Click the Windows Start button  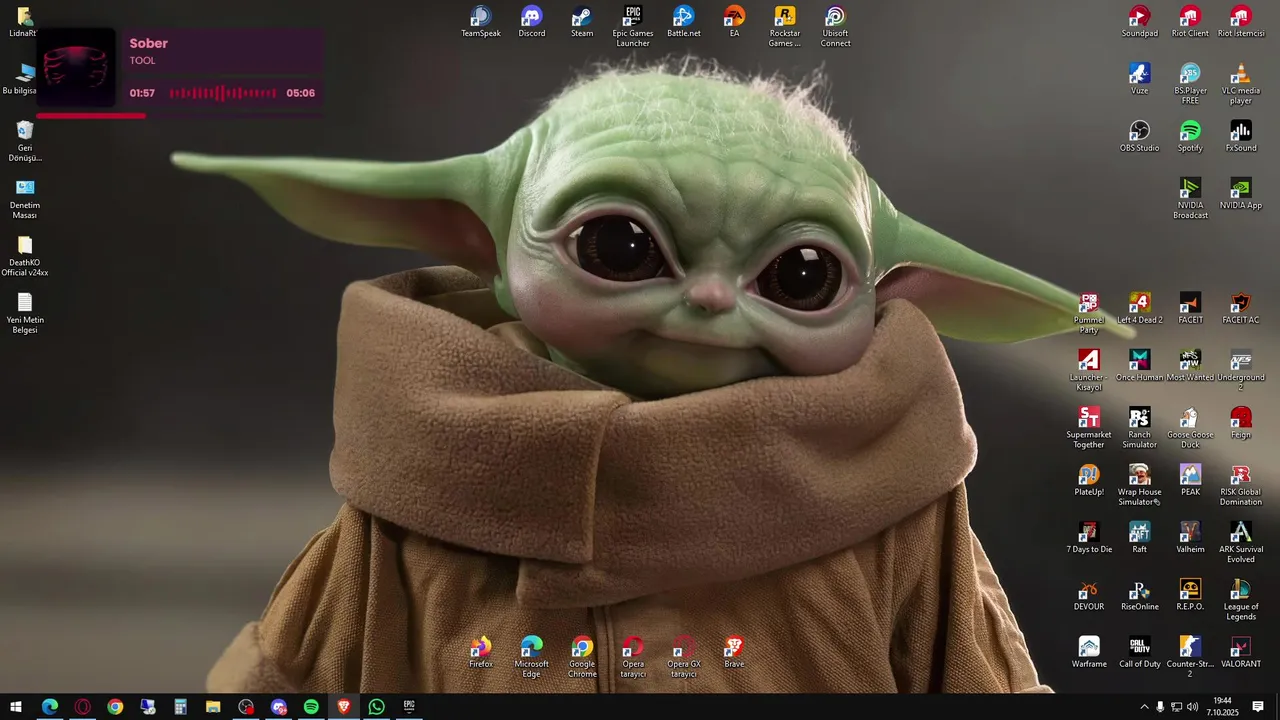[16, 707]
